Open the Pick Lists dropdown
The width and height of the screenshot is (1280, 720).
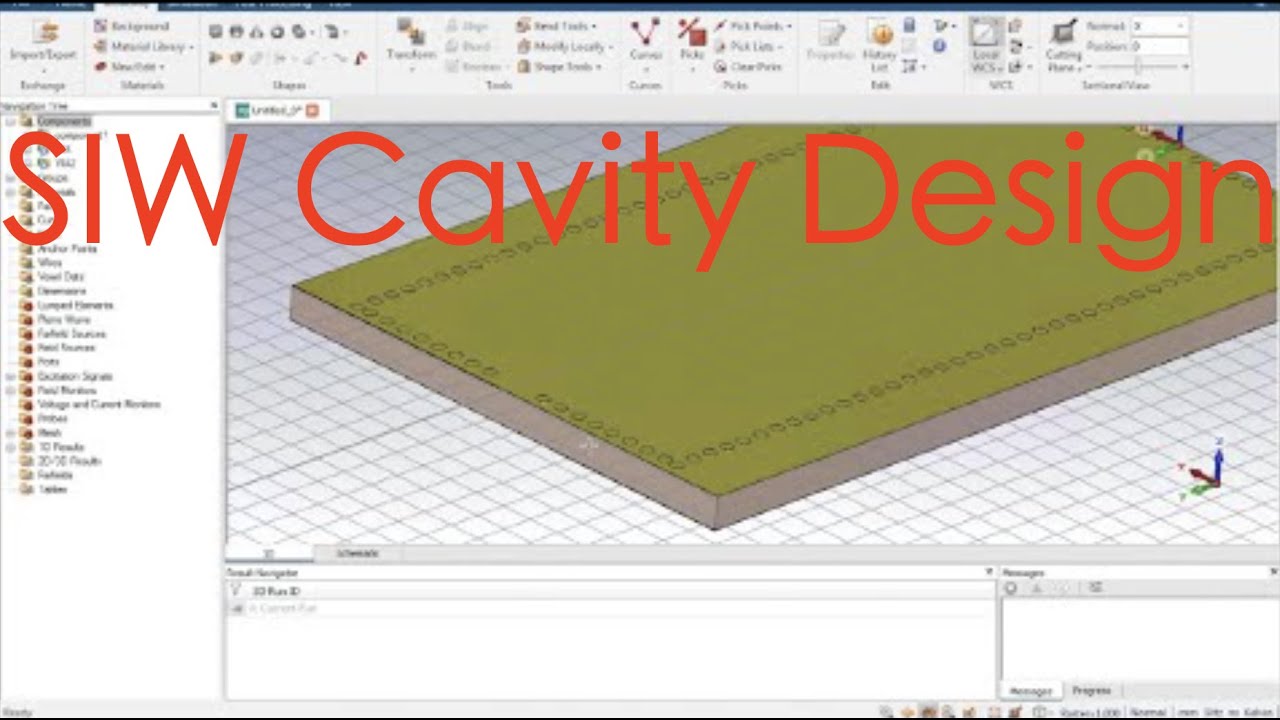[749, 46]
